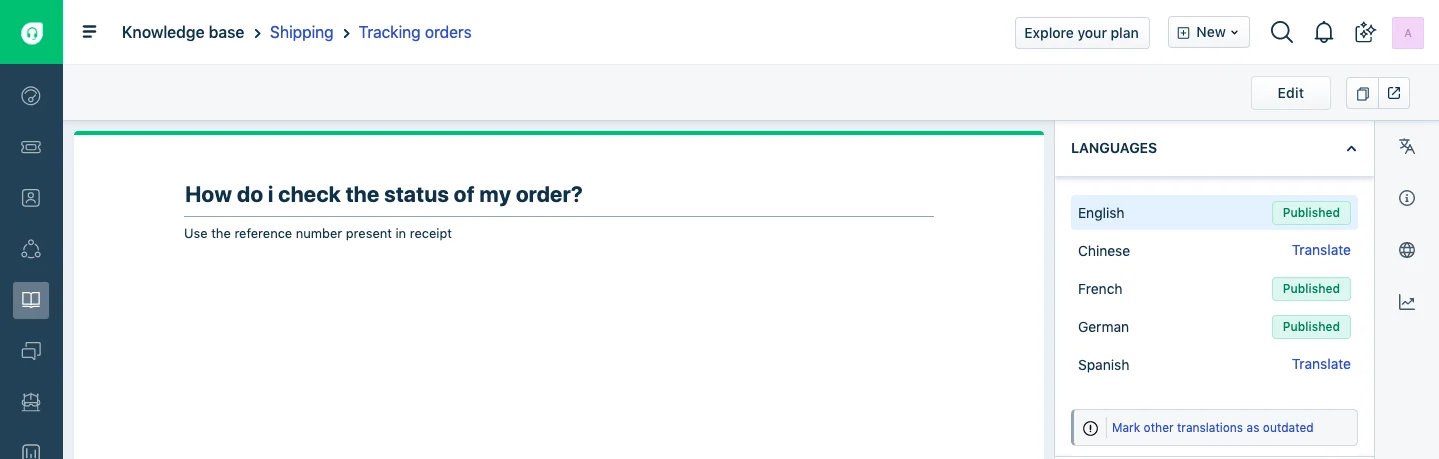Viewport: 1439px width, 459px height.
Task: Collapse the Languages section chevron
Action: pos(1351,148)
